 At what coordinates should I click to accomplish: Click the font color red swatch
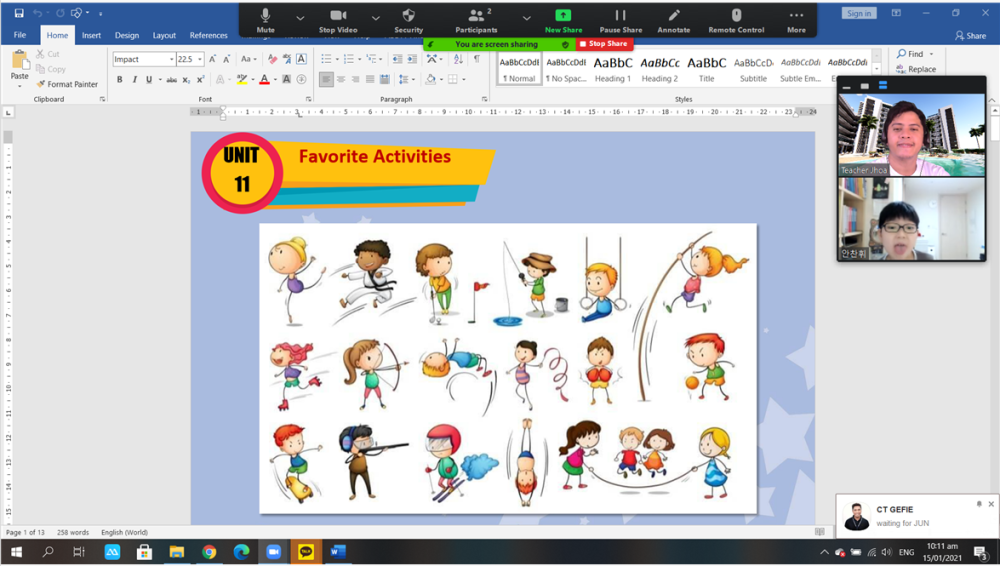click(264, 80)
